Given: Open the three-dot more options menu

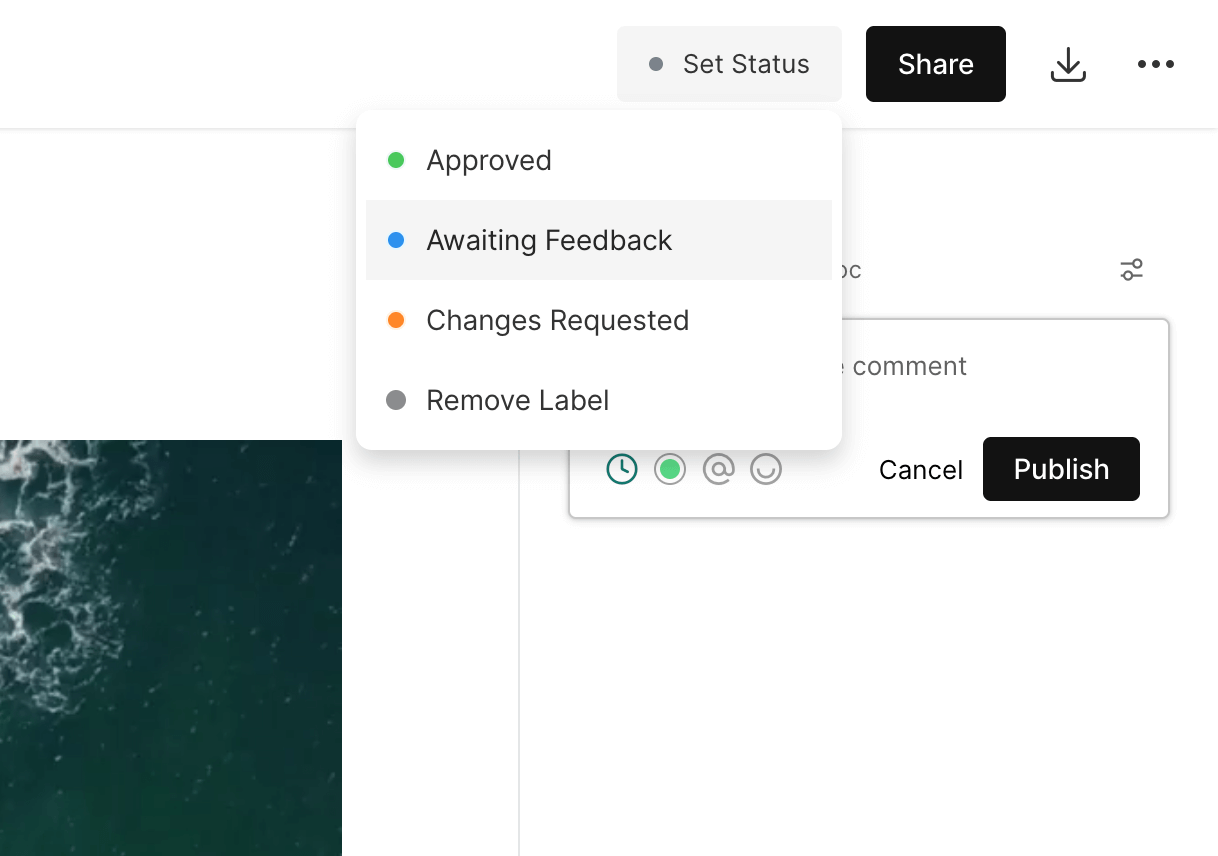Looking at the screenshot, I should tap(1155, 65).
